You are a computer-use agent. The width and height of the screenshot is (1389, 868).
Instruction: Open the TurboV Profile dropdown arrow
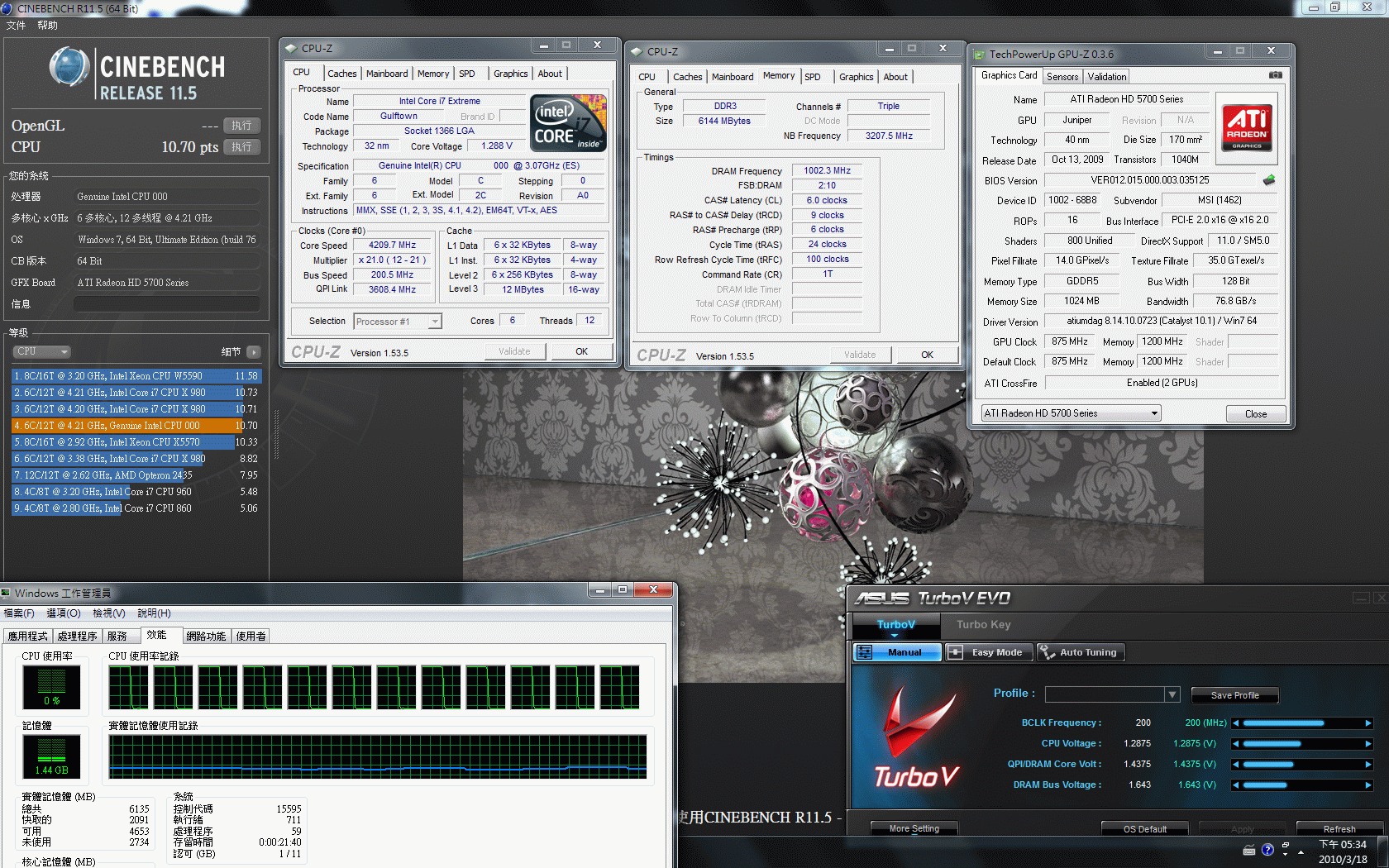1172,694
